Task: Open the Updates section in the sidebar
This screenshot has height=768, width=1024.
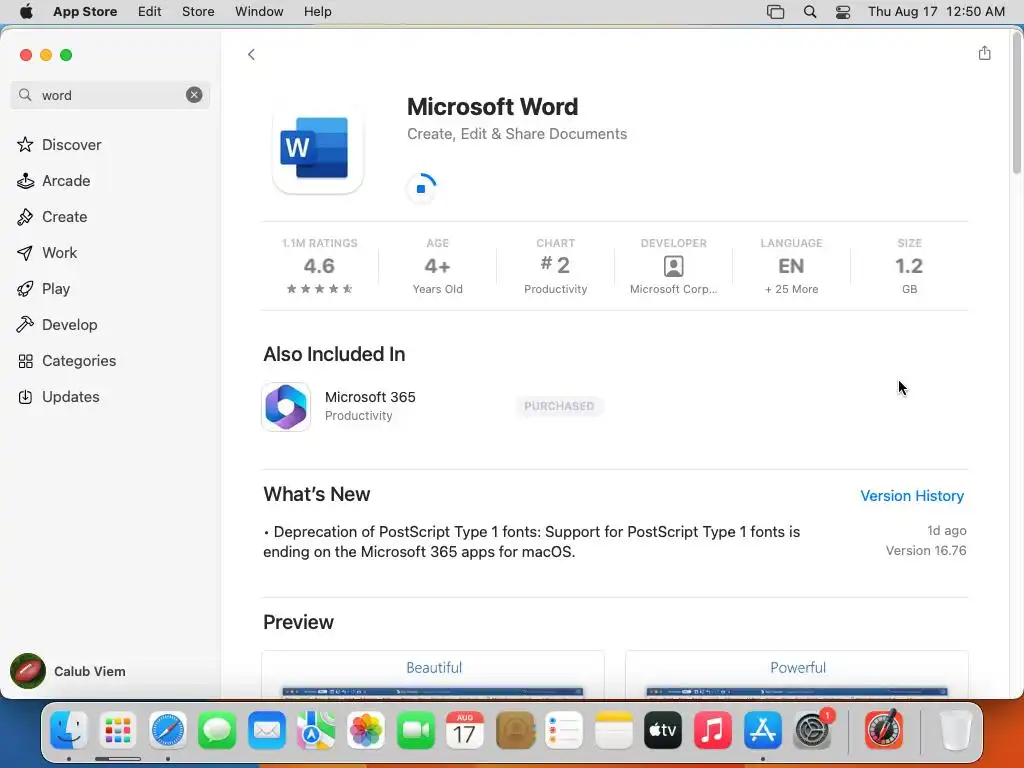Action: (x=59, y=396)
